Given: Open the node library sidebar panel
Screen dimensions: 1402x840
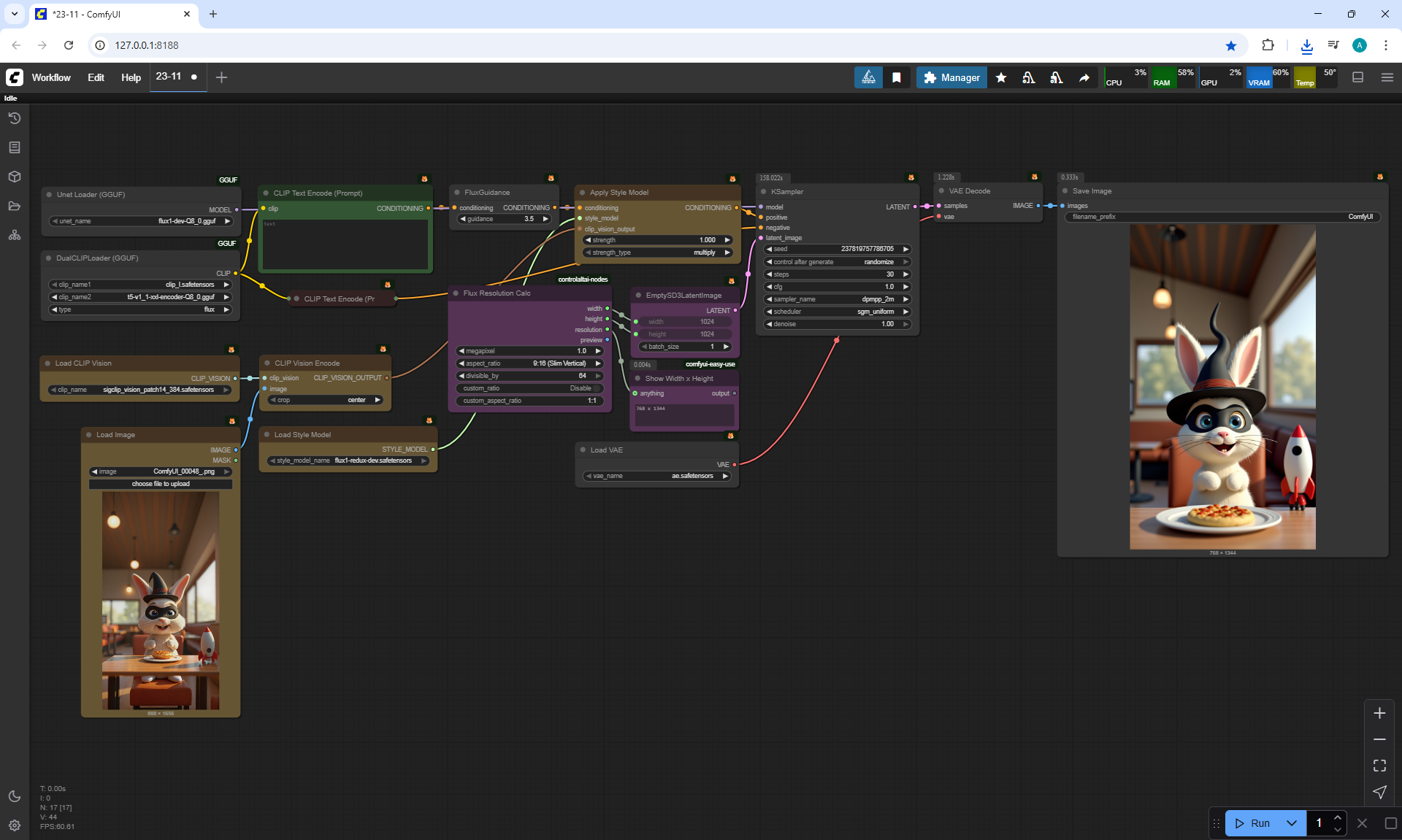Looking at the screenshot, I should coord(15,147).
